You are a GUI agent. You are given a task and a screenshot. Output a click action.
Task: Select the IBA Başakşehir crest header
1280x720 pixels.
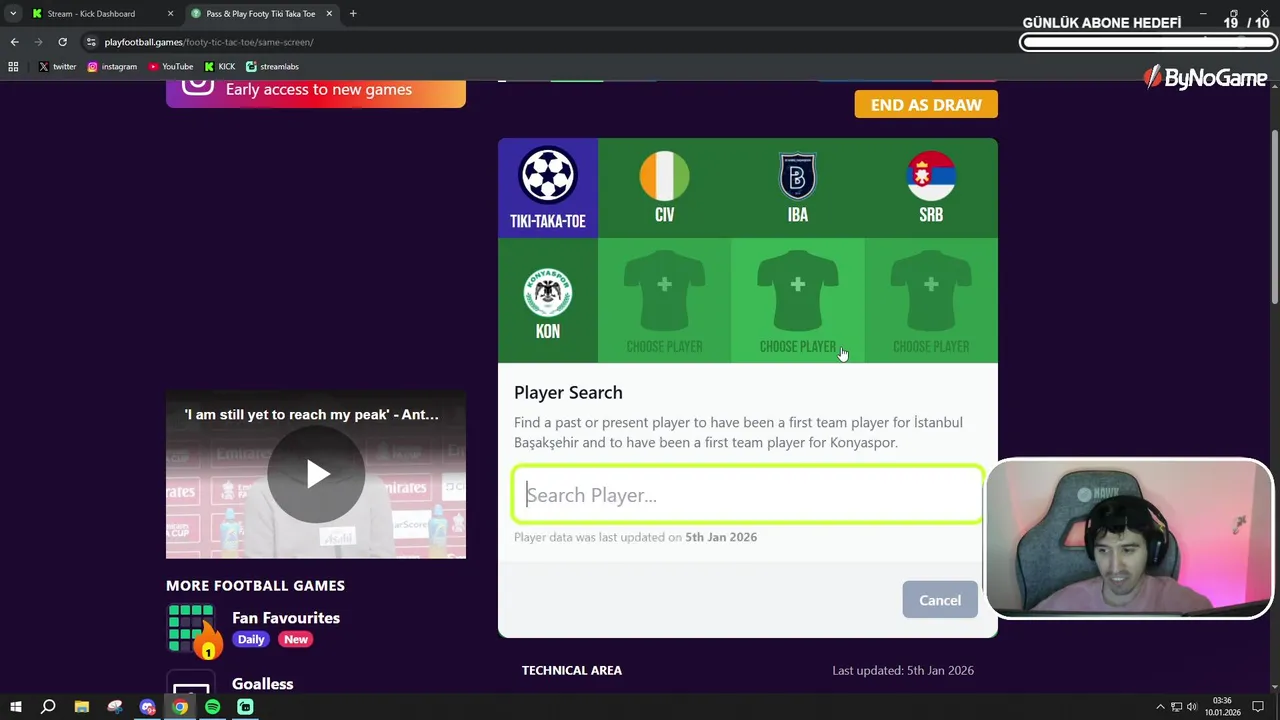pyautogui.click(x=797, y=176)
